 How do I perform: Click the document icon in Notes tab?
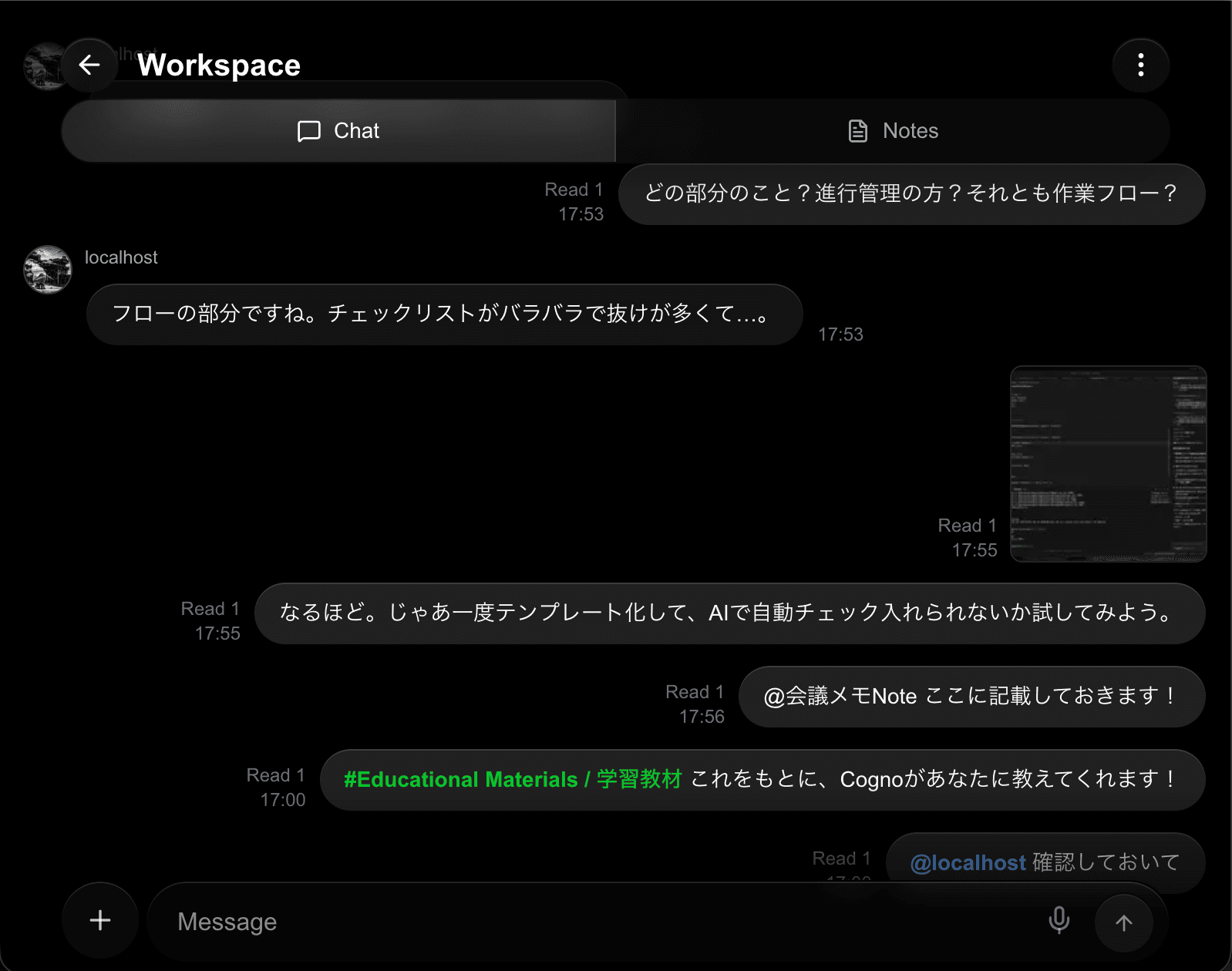click(x=857, y=131)
